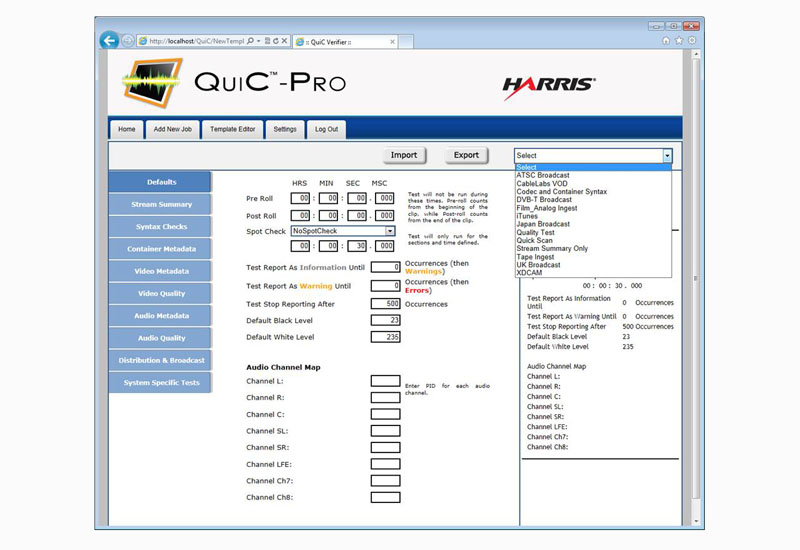The height and width of the screenshot is (550, 800).
Task: Choose Film_Analog Ingest template option
Action: (x=593, y=208)
